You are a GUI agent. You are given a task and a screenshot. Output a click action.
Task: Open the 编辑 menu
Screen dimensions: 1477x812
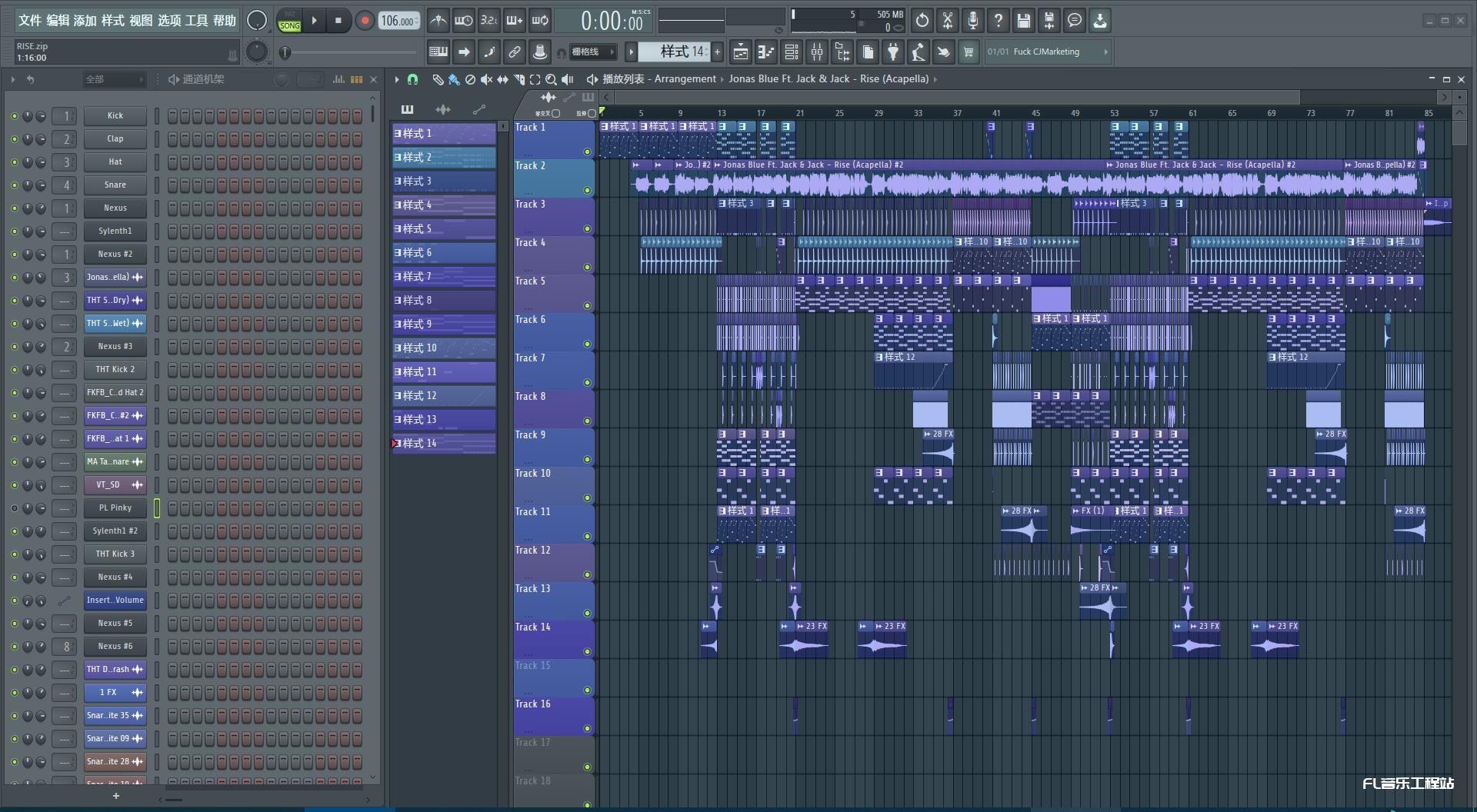click(58, 21)
